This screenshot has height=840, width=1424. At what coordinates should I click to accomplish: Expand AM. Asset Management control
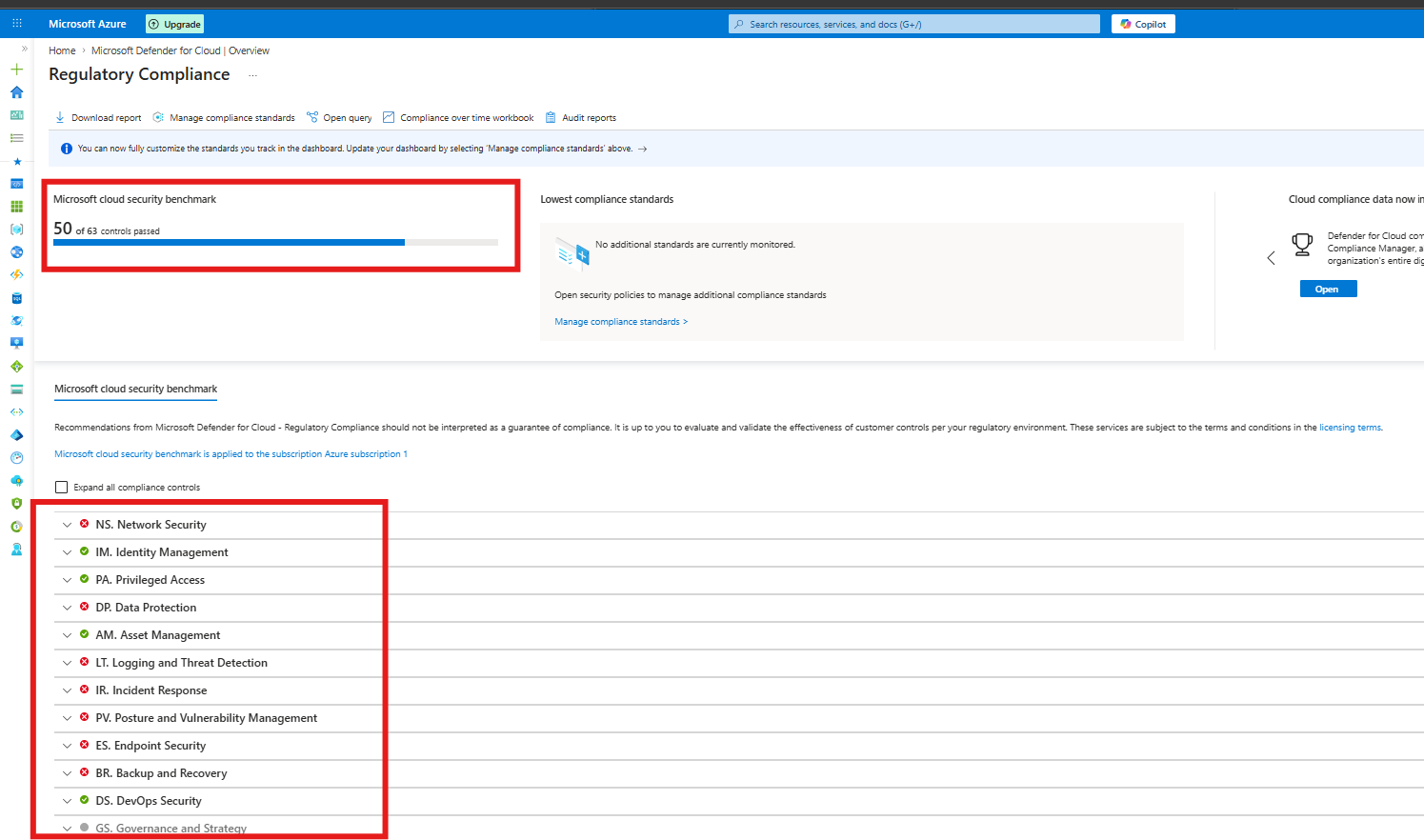pos(67,635)
